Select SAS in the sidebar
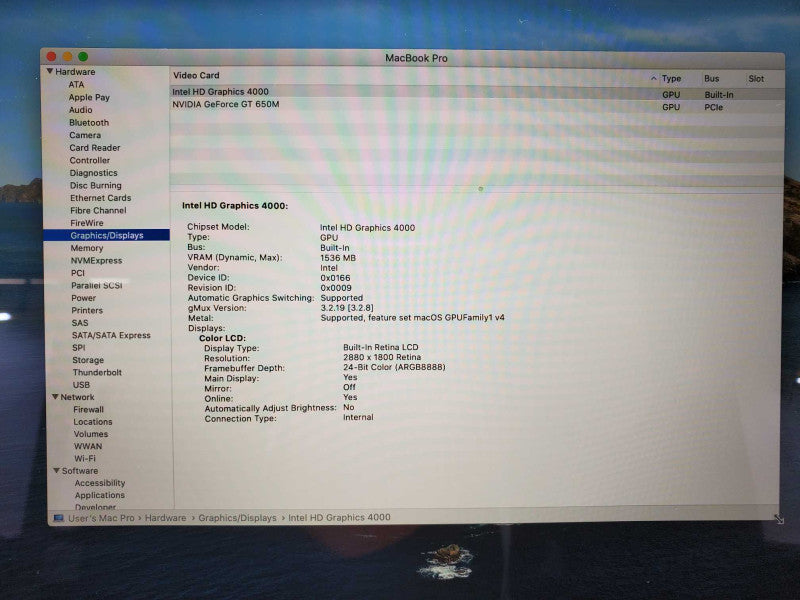 click(x=80, y=323)
